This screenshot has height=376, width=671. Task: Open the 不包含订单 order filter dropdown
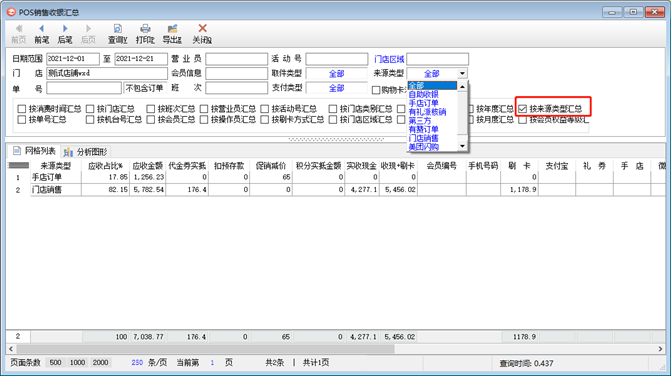pos(145,88)
